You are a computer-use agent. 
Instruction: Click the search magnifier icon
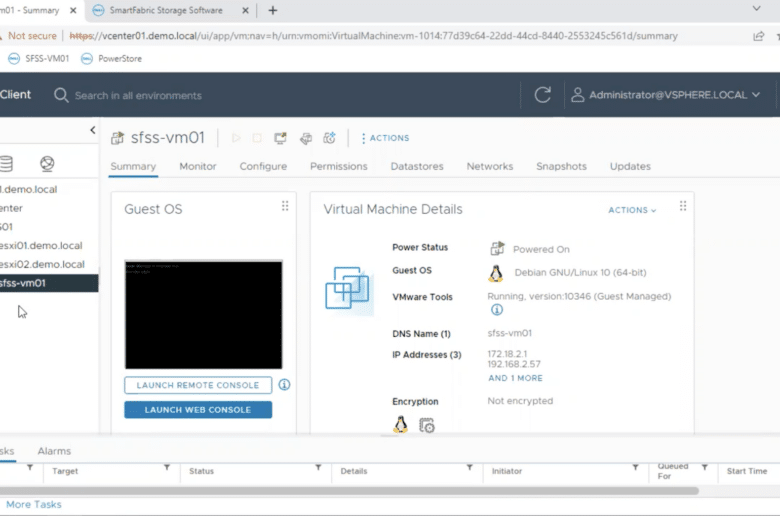click(x=61, y=95)
